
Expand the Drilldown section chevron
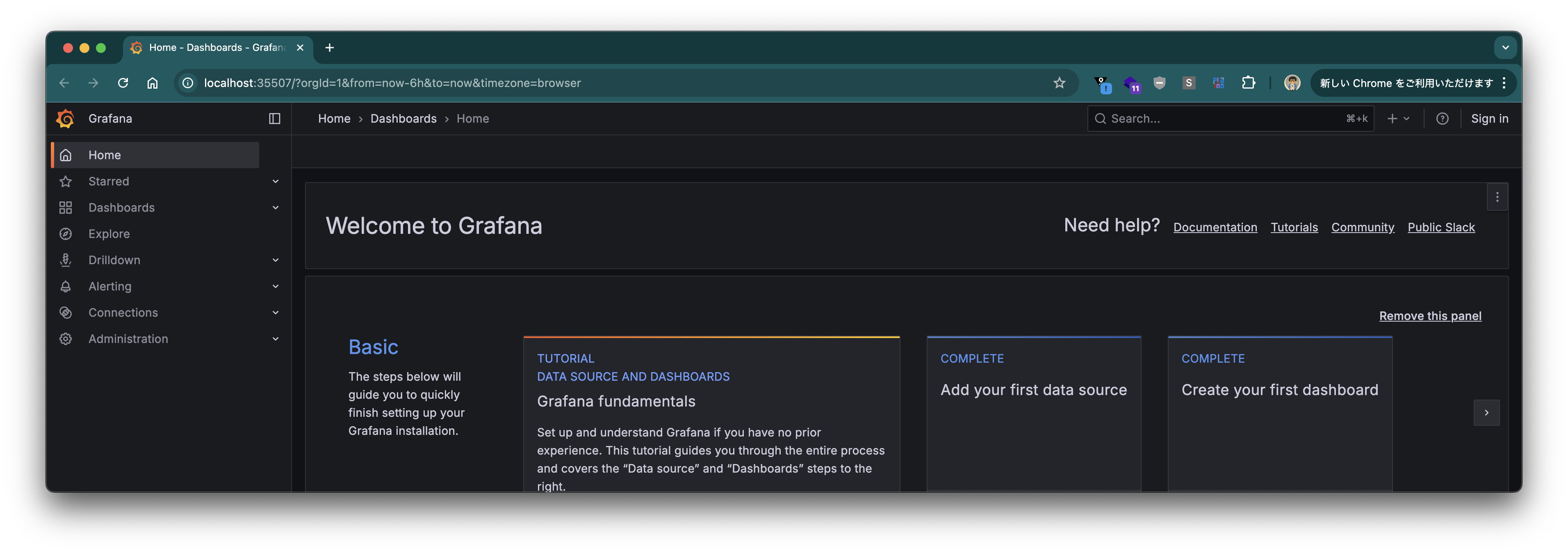click(x=275, y=260)
